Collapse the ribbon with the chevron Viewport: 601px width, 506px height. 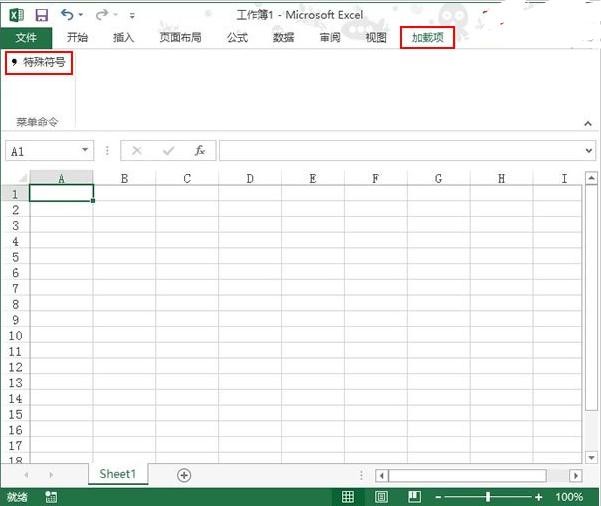[x=588, y=123]
